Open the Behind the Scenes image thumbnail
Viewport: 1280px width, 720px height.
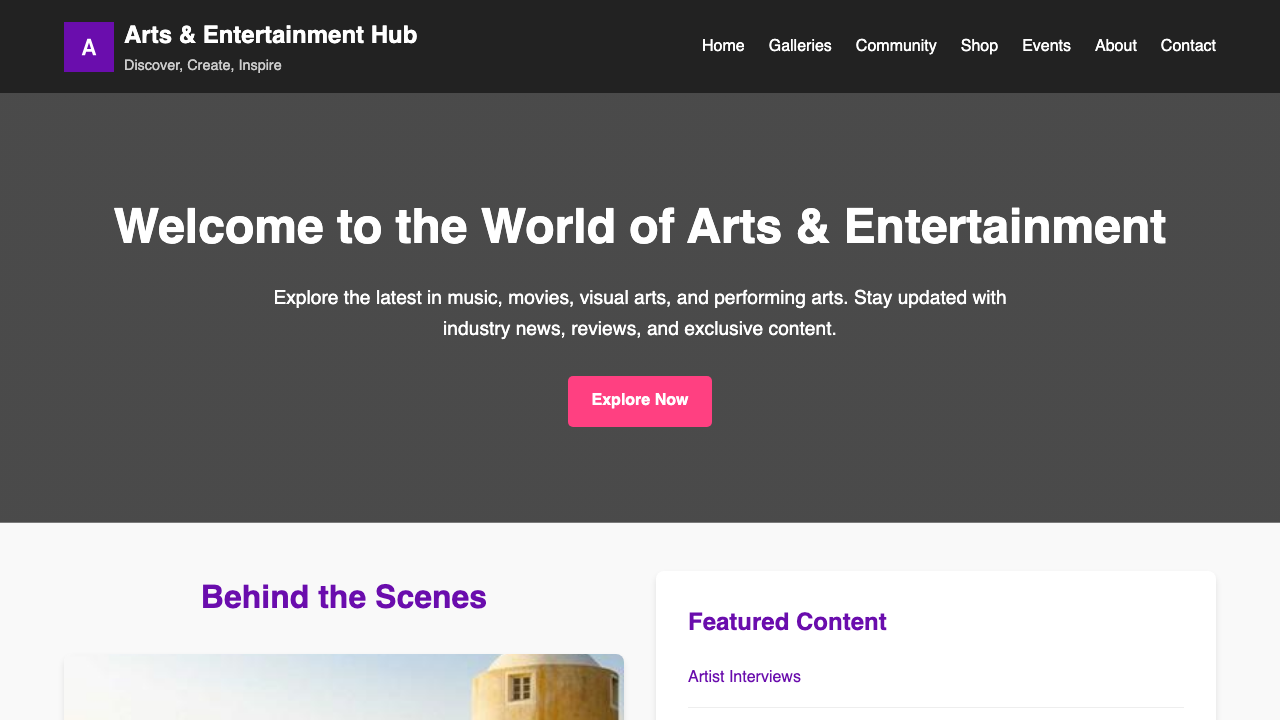pyautogui.click(x=344, y=687)
